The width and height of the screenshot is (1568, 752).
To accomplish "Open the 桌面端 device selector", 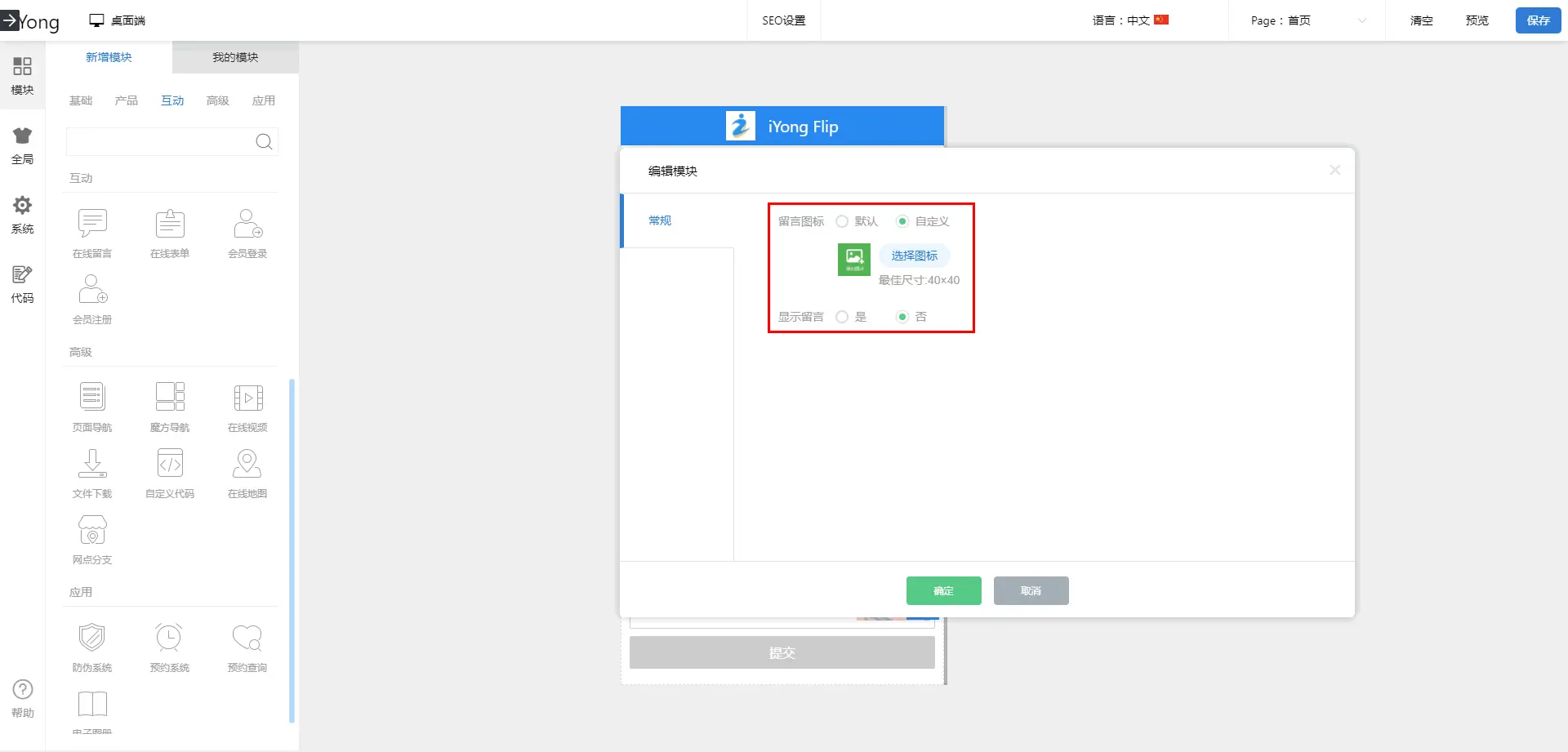I will click(x=118, y=20).
